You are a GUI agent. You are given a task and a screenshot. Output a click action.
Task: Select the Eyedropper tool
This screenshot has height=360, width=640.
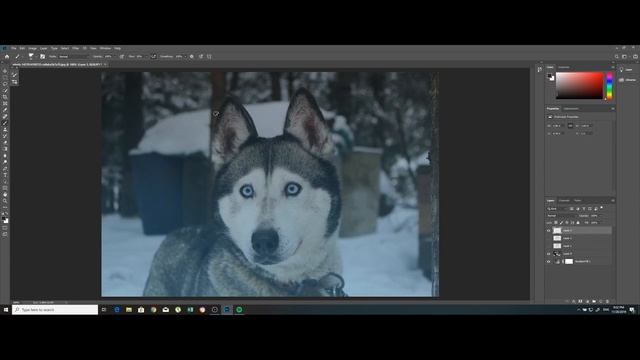point(5,109)
